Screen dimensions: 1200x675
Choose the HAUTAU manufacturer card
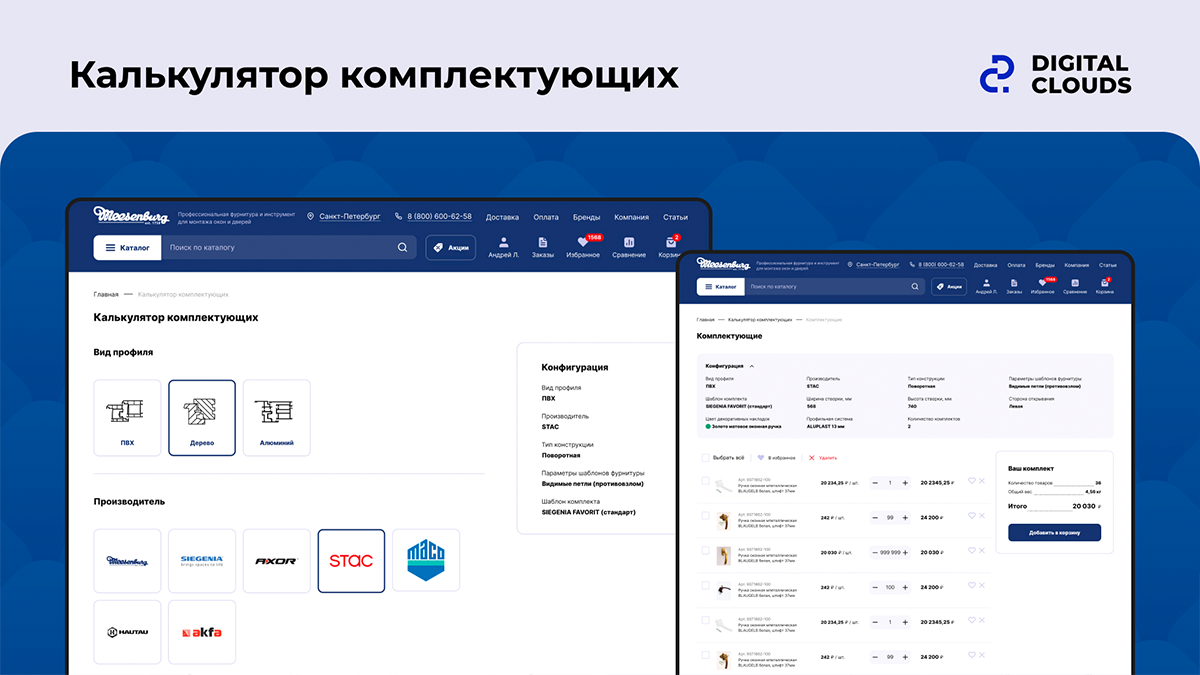tap(127, 632)
